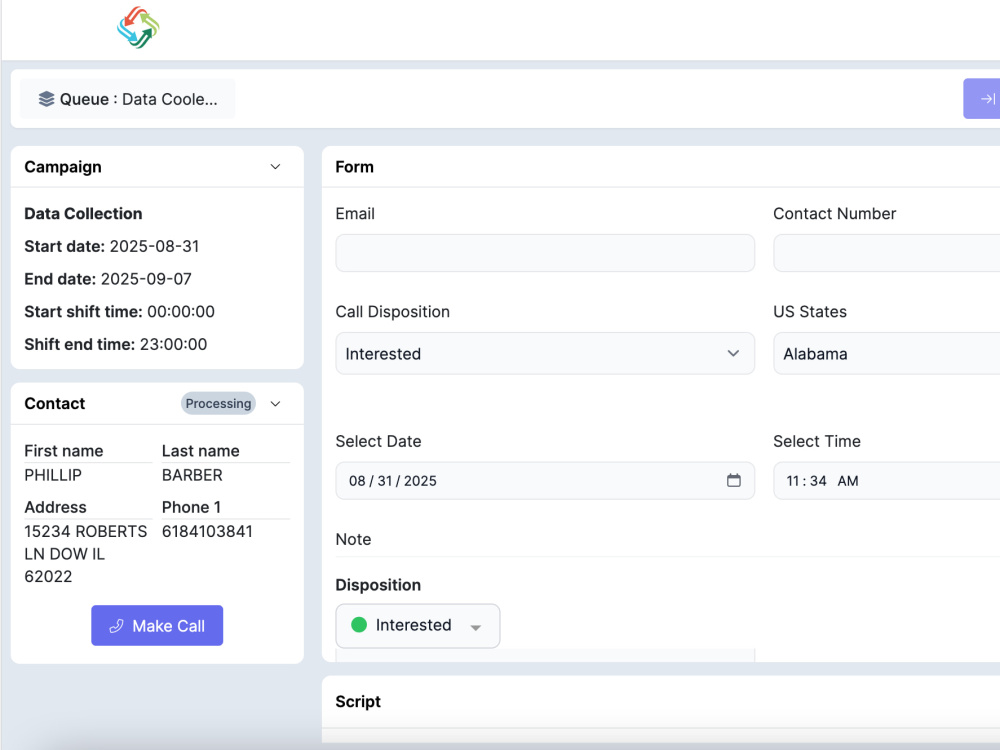
Task: Collapse the Campaign panel chevron
Action: point(276,166)
